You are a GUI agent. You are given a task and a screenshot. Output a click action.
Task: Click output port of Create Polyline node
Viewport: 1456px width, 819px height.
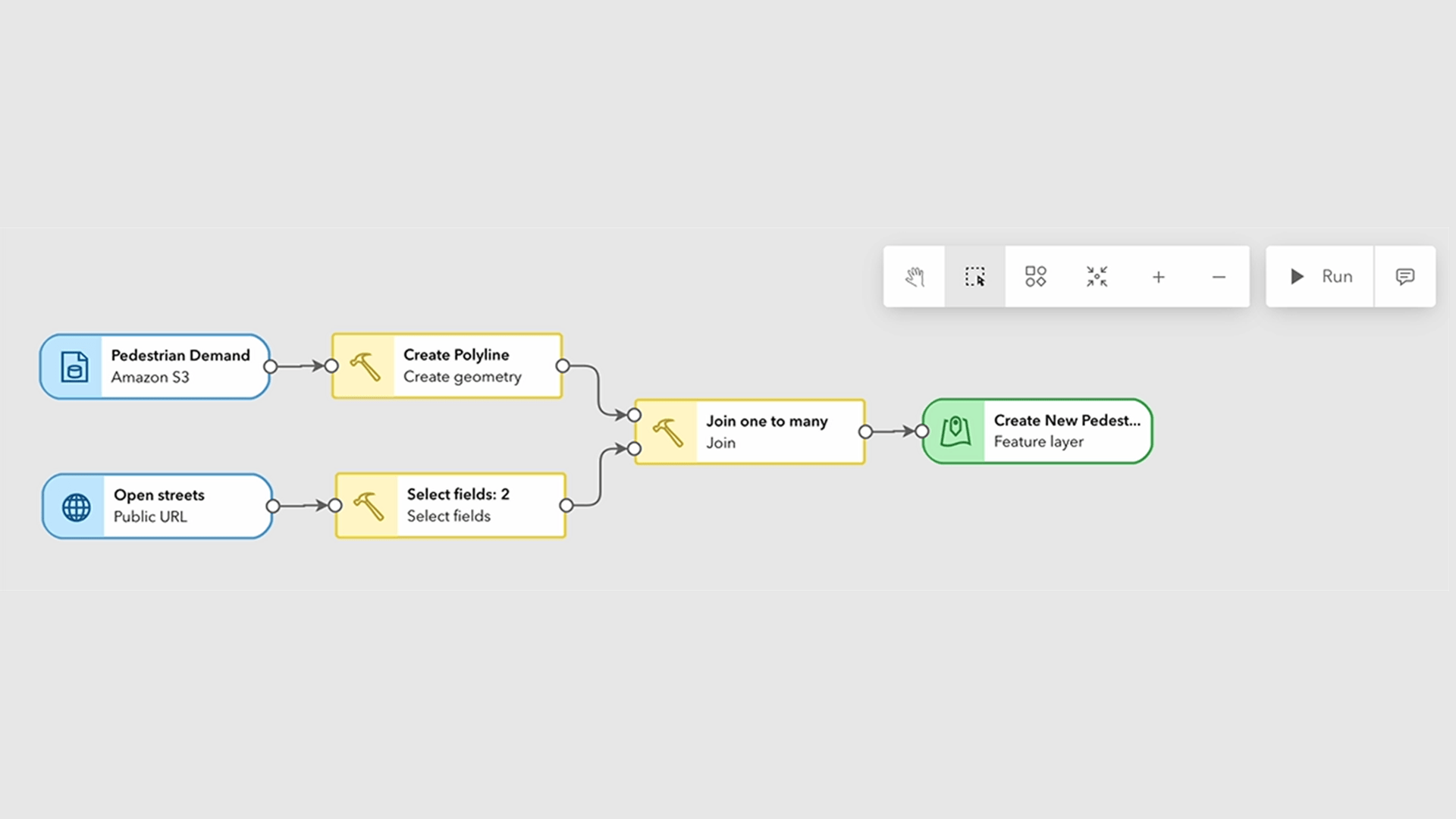[563, 366]
